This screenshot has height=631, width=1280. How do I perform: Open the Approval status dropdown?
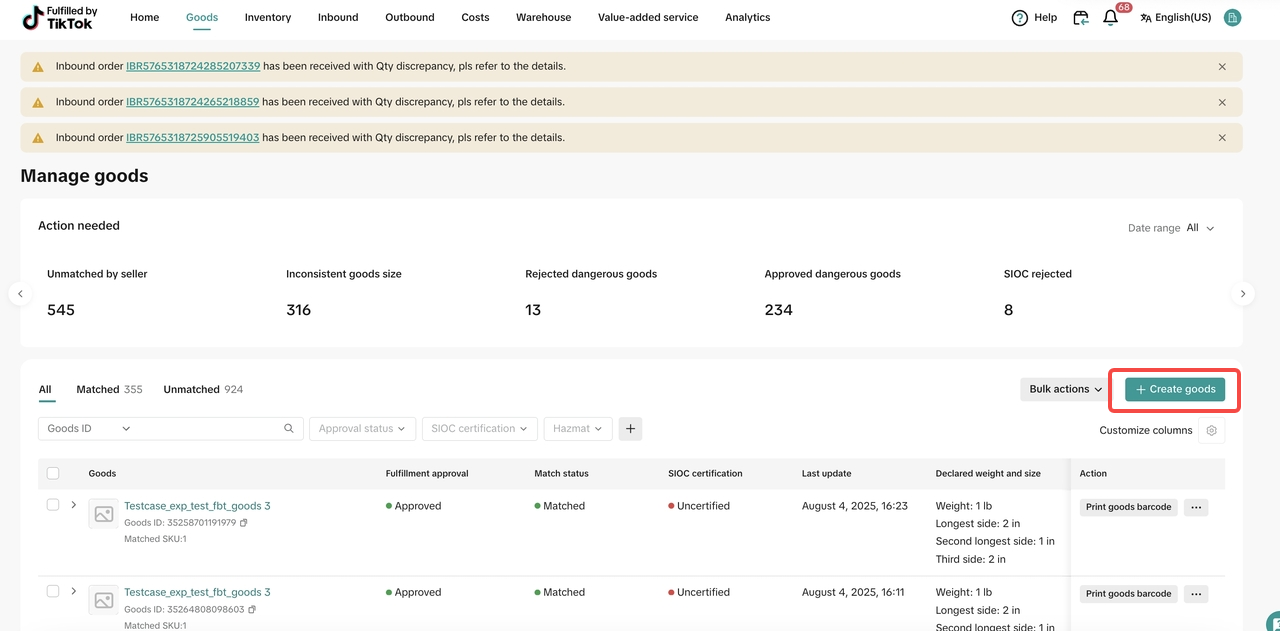362,429
